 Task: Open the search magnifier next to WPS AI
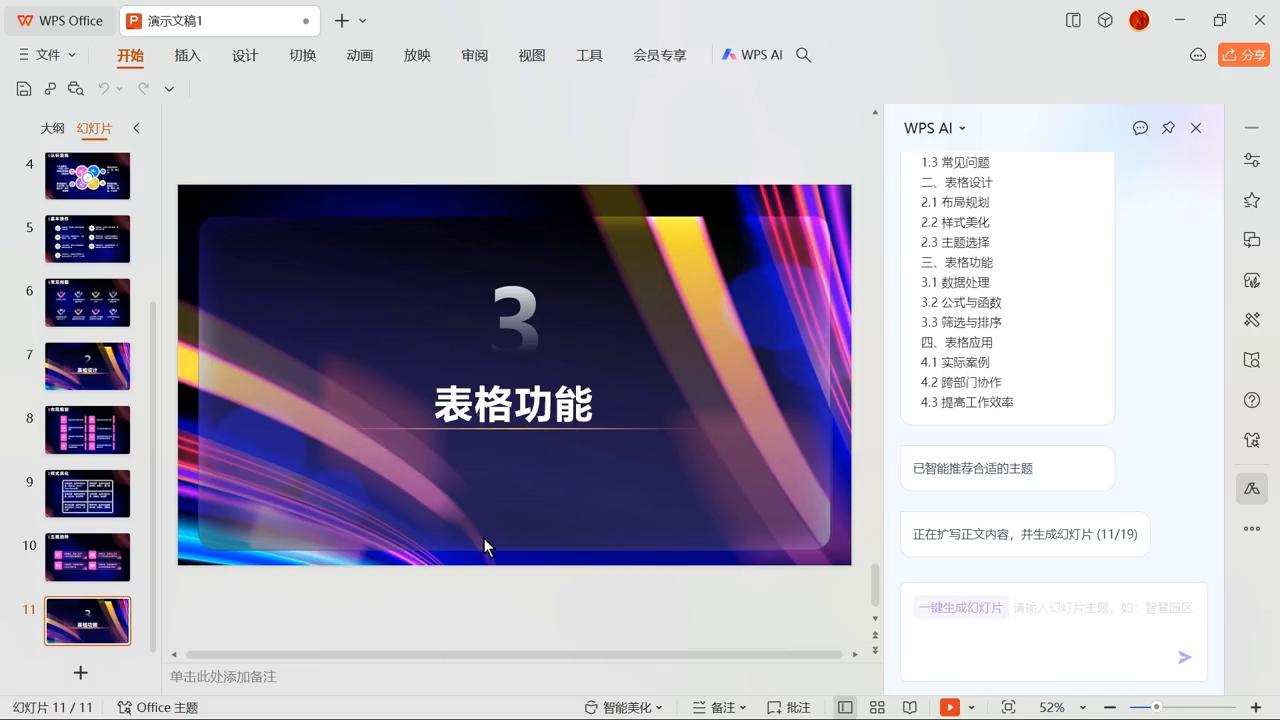click(803, 55)
